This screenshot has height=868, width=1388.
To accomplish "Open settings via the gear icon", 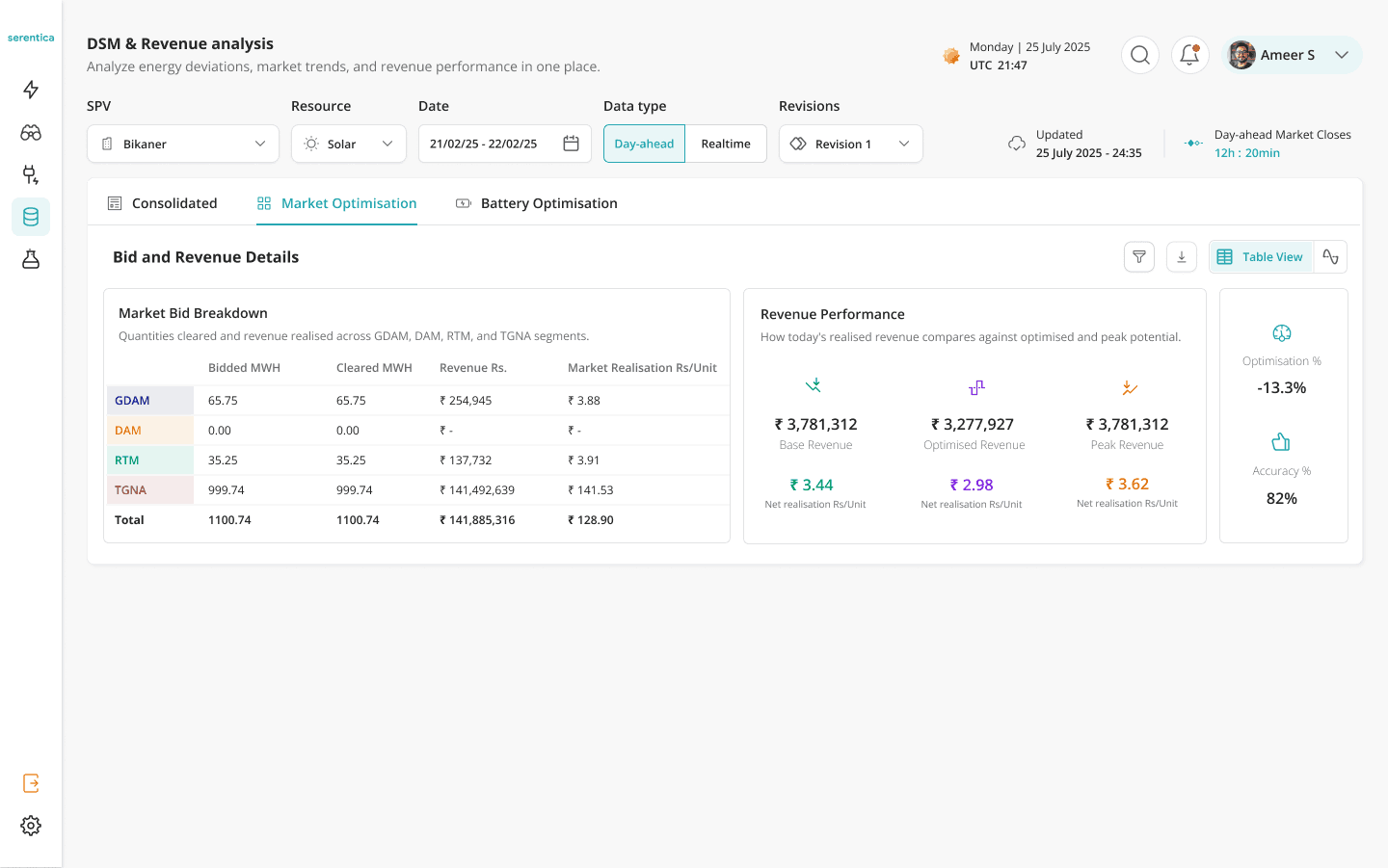I will pyautogui.click(x=31, y=826).
